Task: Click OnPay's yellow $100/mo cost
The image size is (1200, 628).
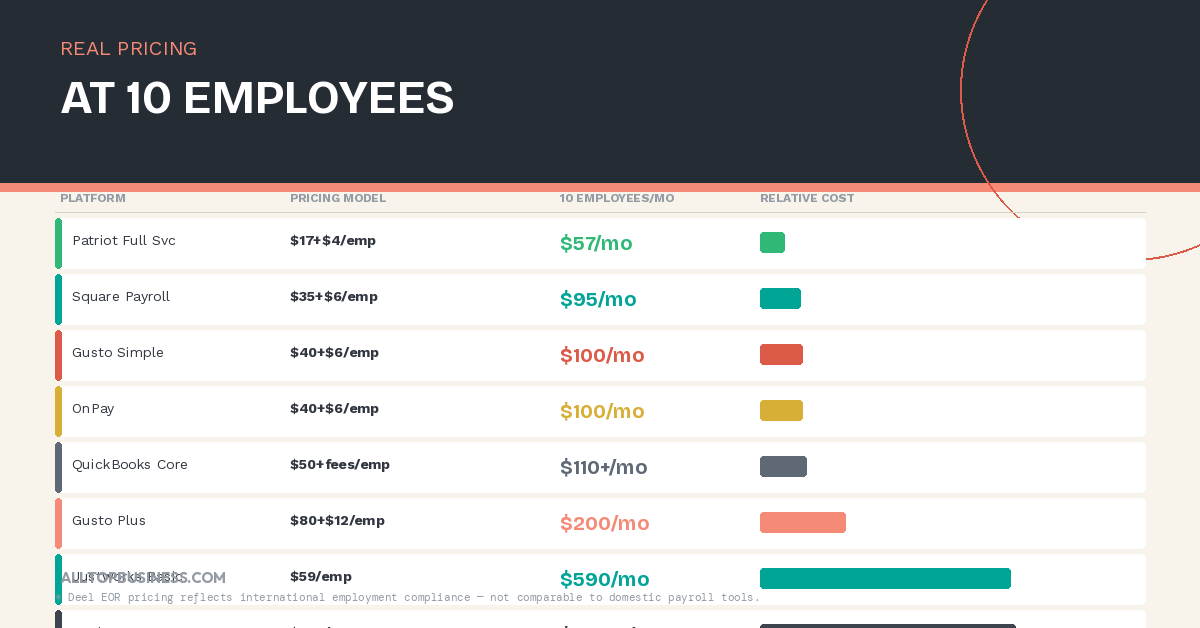Action: click(602, 411)
